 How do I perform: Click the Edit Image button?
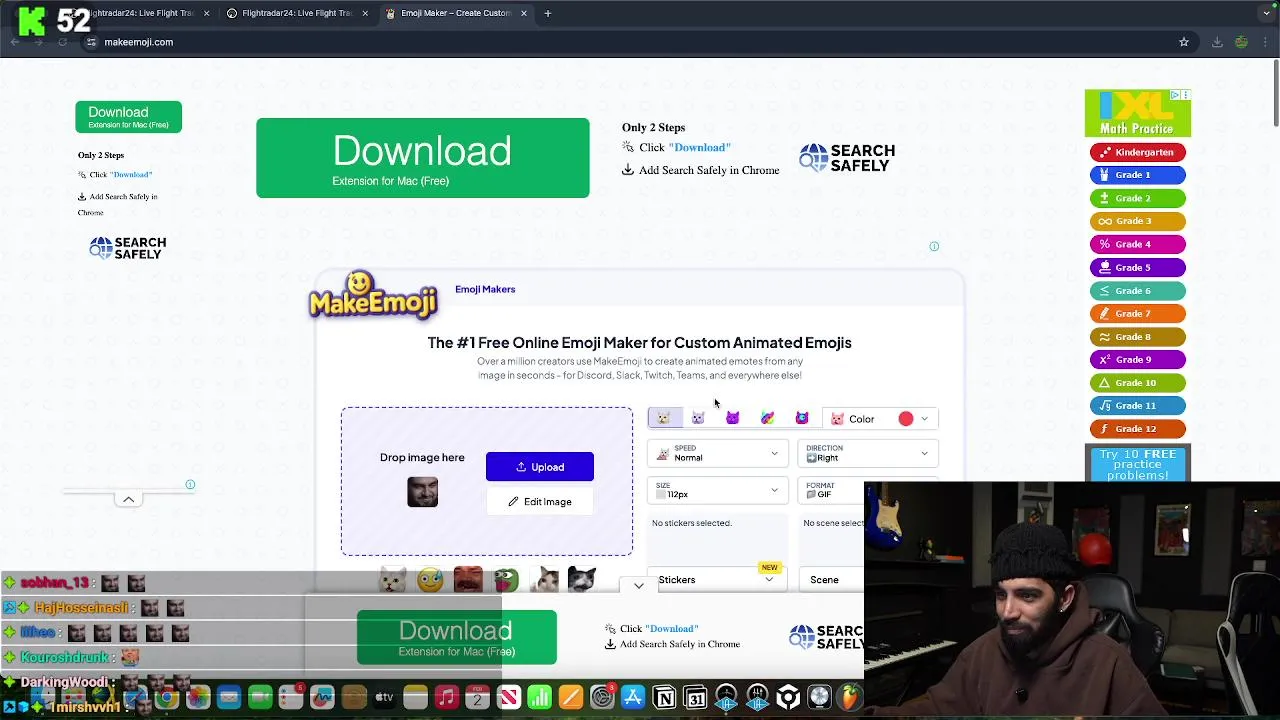(540, 502)
